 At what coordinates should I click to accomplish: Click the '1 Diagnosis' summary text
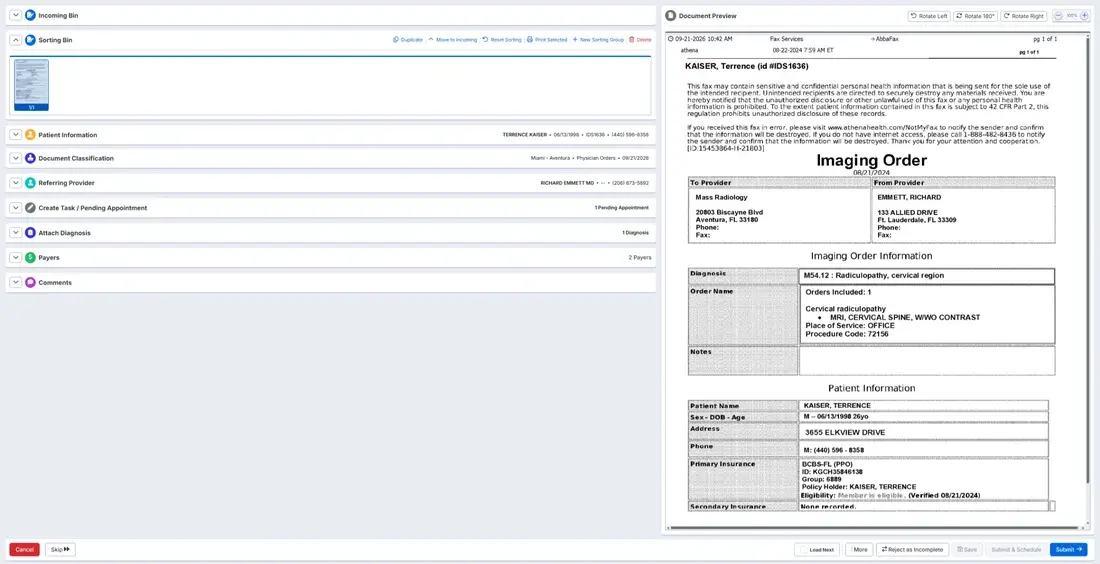tap(636, 233)
